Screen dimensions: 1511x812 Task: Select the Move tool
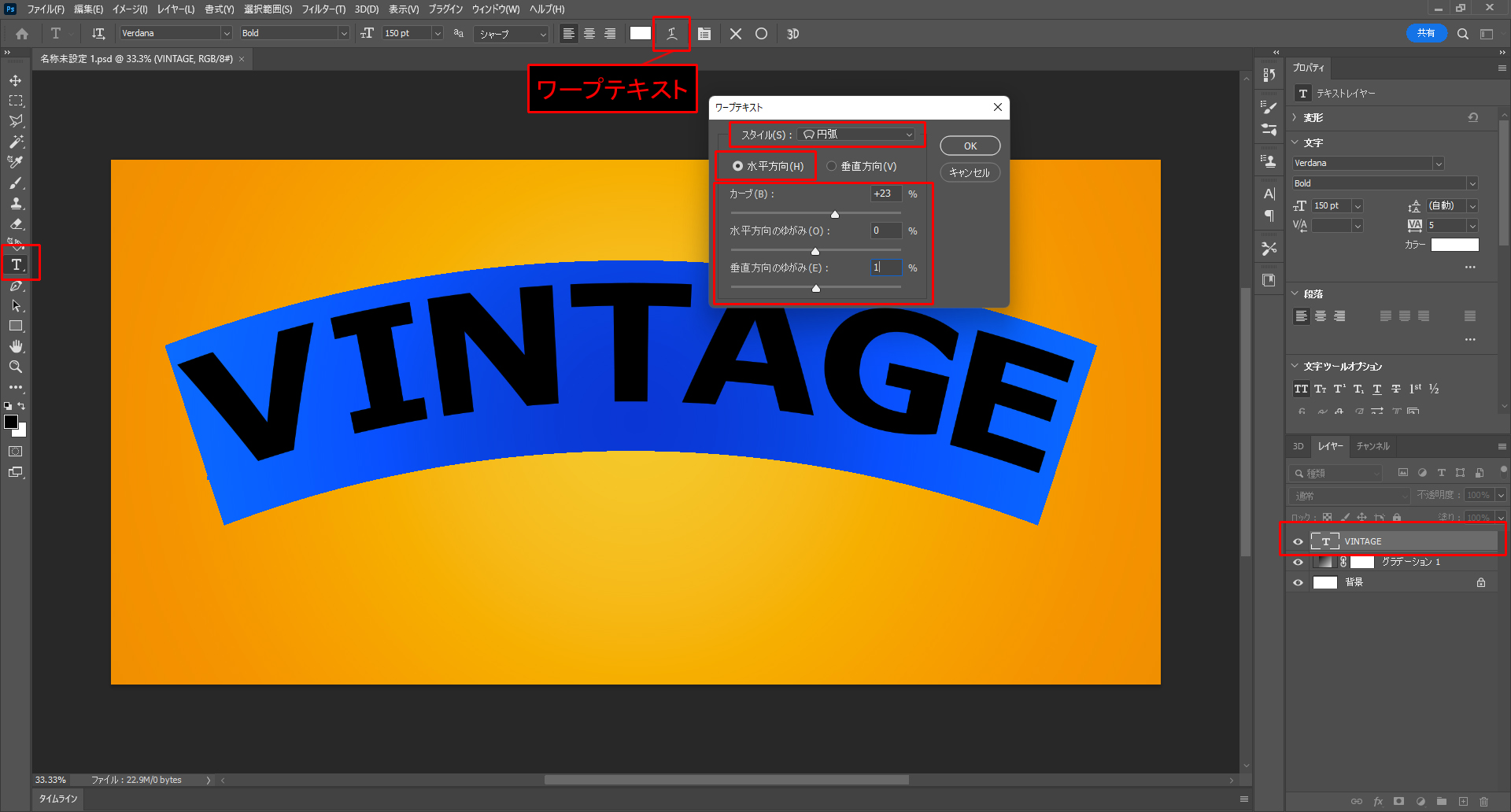coord(16,81)
